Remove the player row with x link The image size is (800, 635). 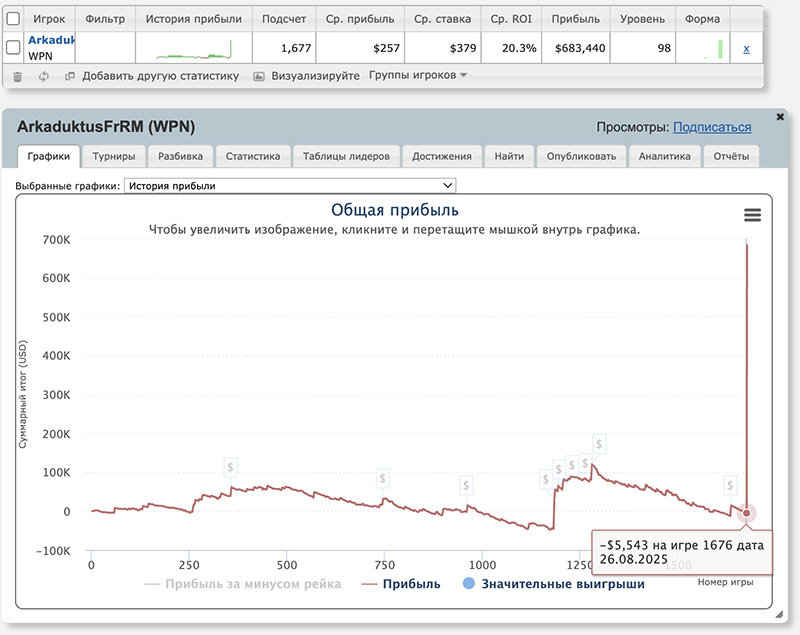(747, 48)
